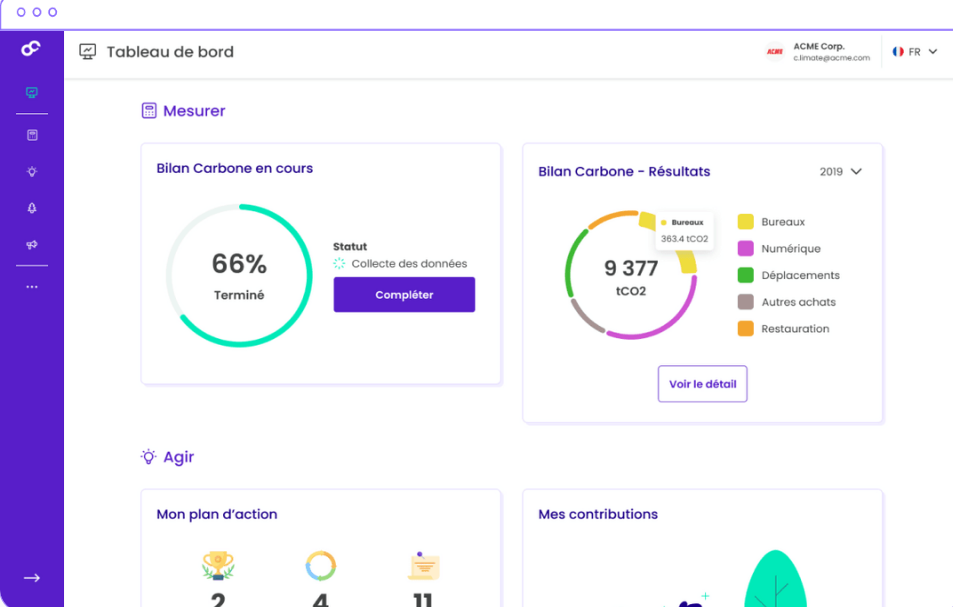Viewport: 953px width, 607px height.
Task: Click the Agir lightbulb section icon
Action: click(147, 456)
